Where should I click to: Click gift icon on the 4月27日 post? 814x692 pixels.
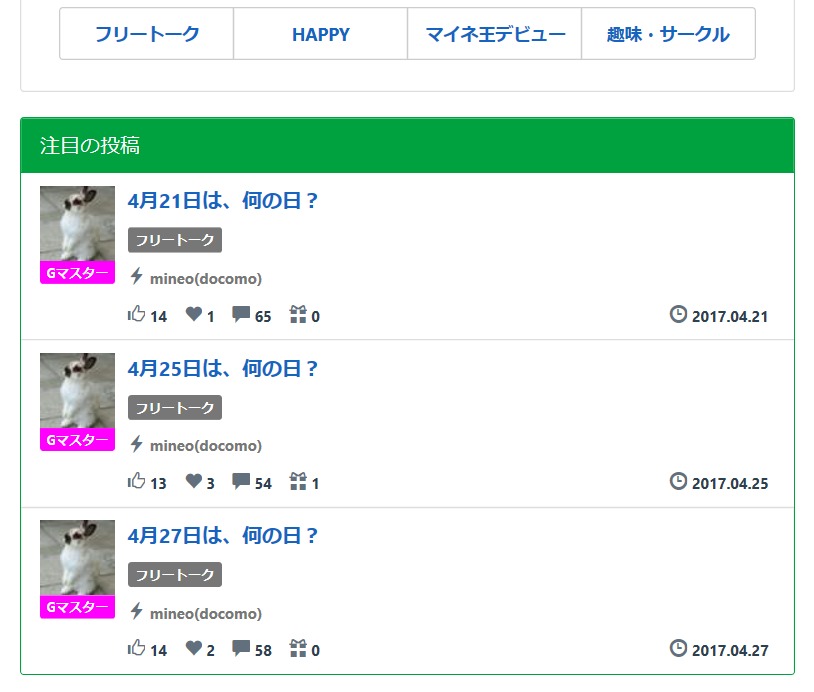click(298, 649)
